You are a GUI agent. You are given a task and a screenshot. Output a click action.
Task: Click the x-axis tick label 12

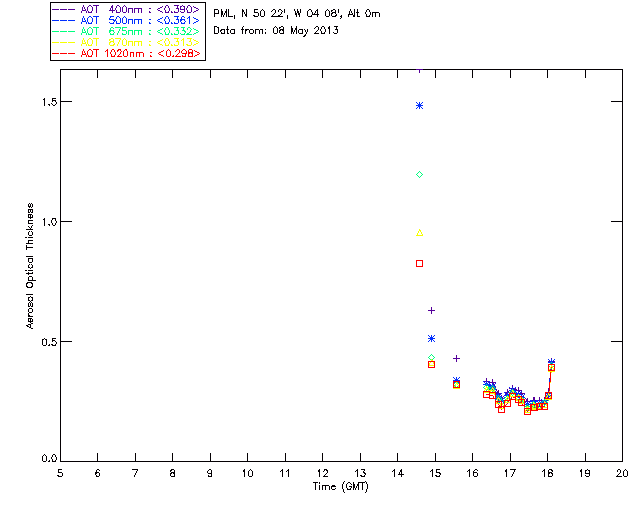tap(322, 474)
